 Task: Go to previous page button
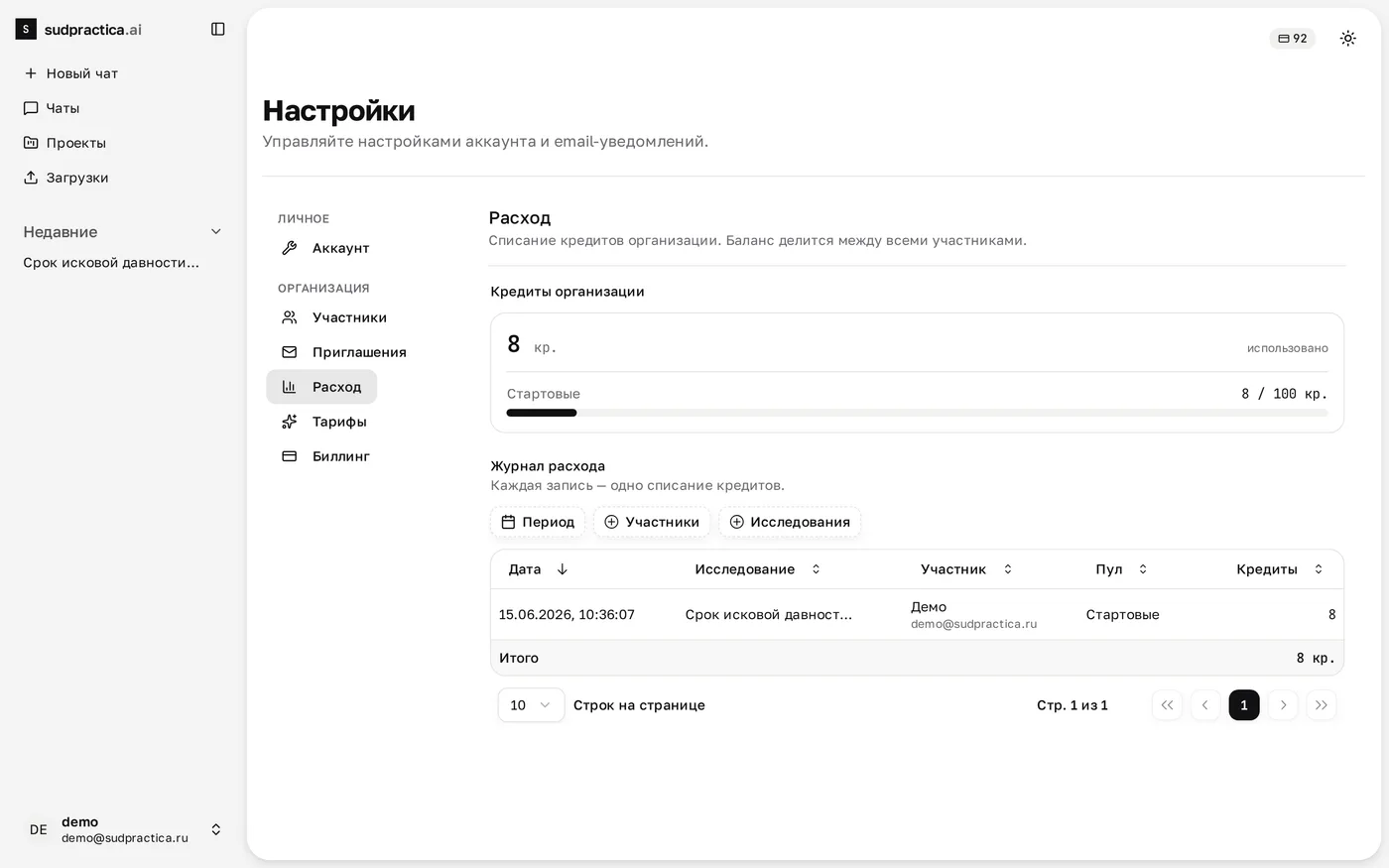tap(1205, 705)
